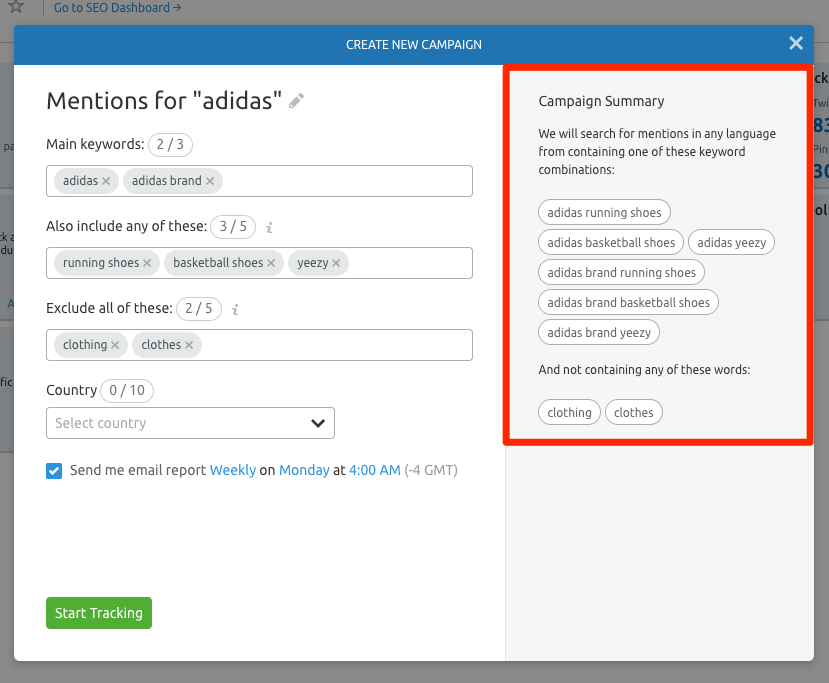The height and width of the screenshot is (683, 829).
Task: Click the pencil edit icon beside campaign title
Action: pyautogui.click(x=296, y=100)
